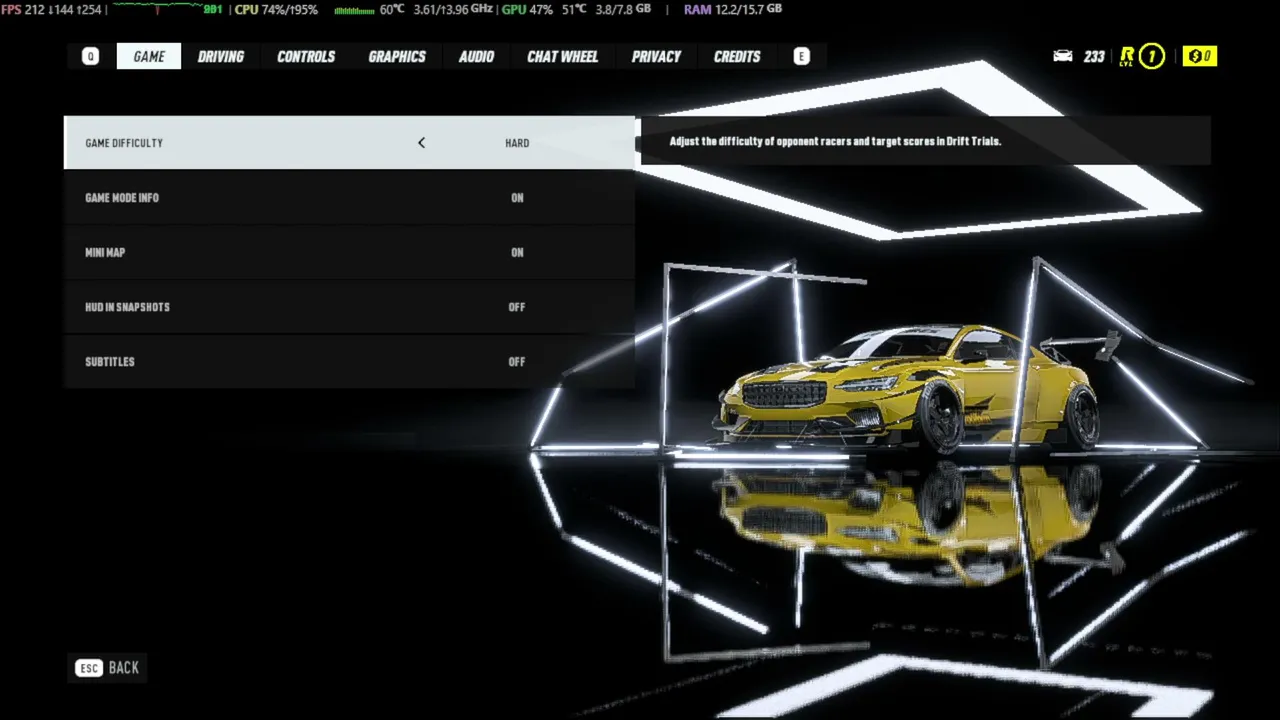Screen dimensions: 1280x720
Task: Decrease Game Difficulty with left arrow
Action: coord(421,143)
